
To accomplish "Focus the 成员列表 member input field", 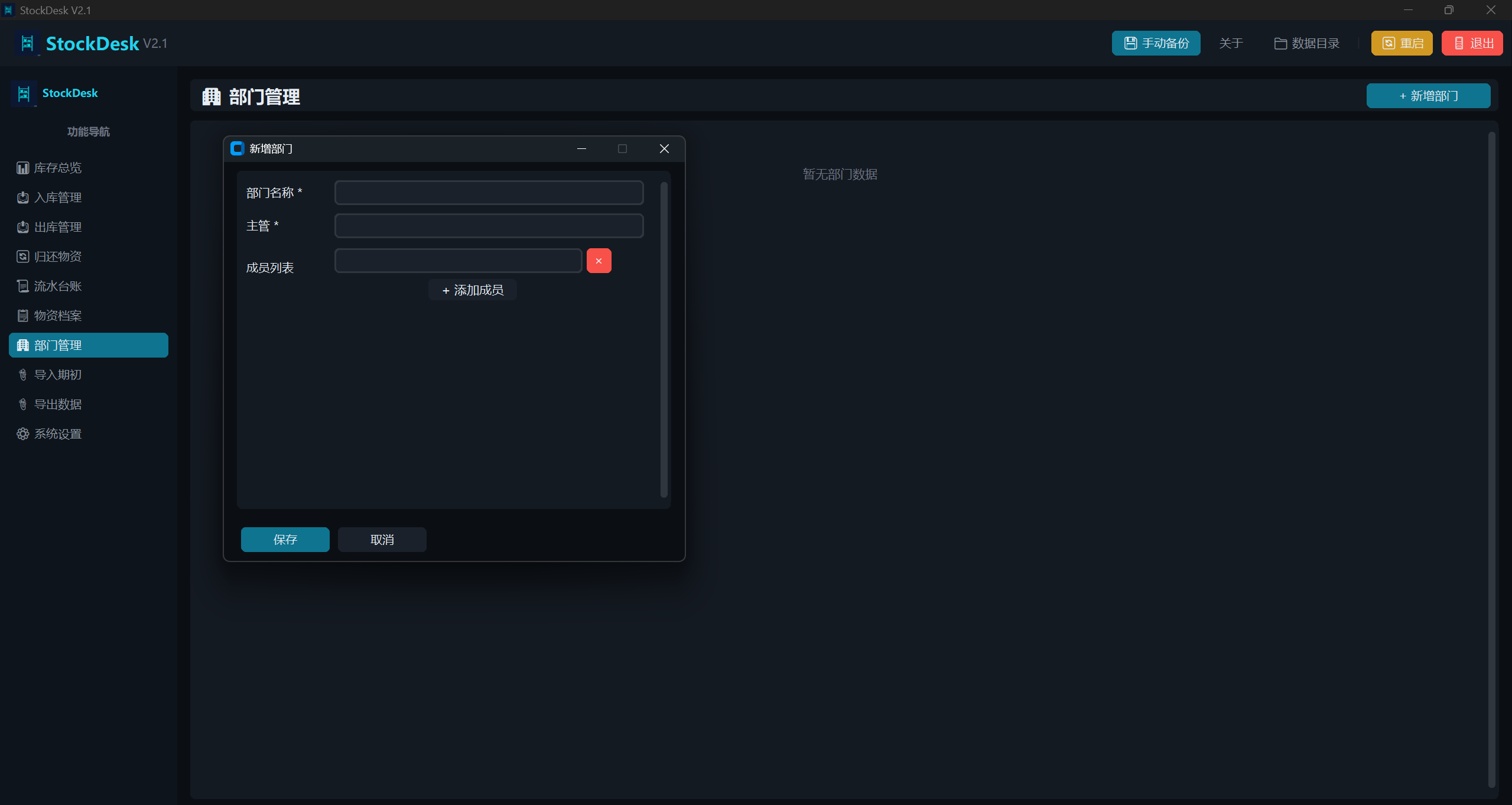I will 458,261.
